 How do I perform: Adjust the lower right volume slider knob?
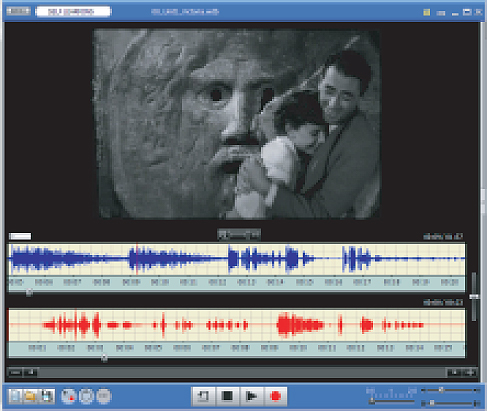tap(432, 403)
